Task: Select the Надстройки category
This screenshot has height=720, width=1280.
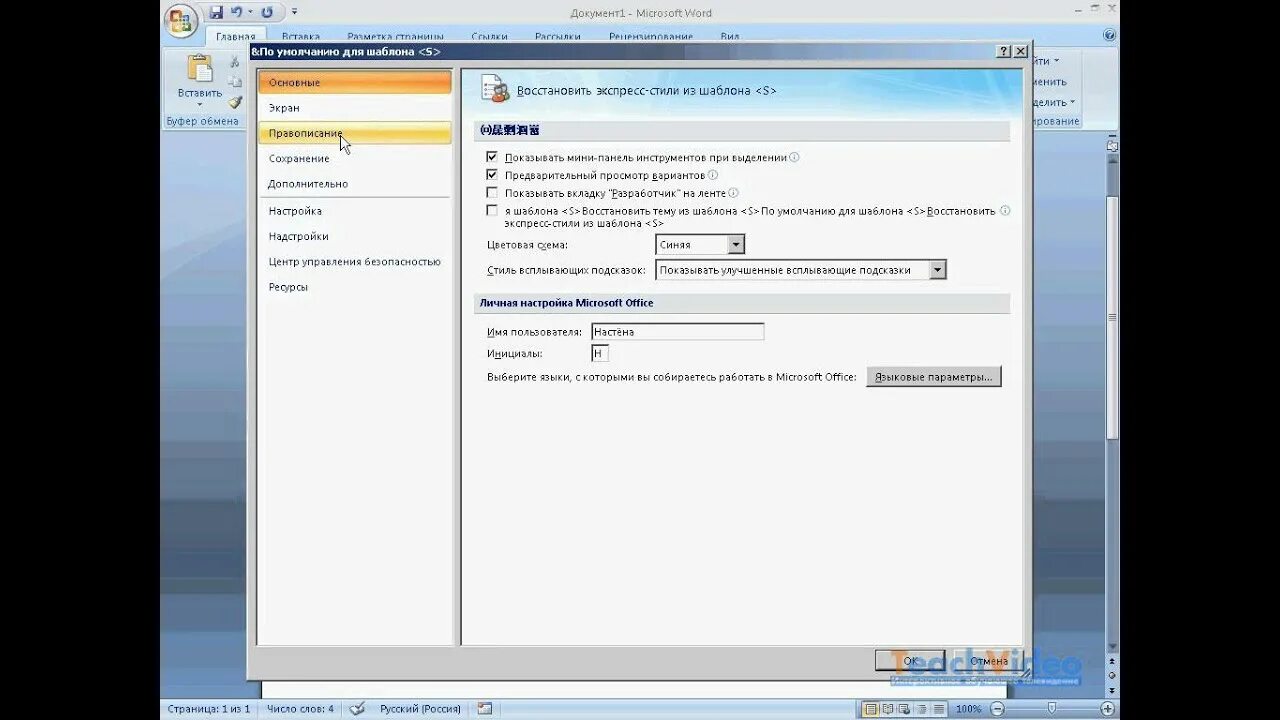Action: 355,236
